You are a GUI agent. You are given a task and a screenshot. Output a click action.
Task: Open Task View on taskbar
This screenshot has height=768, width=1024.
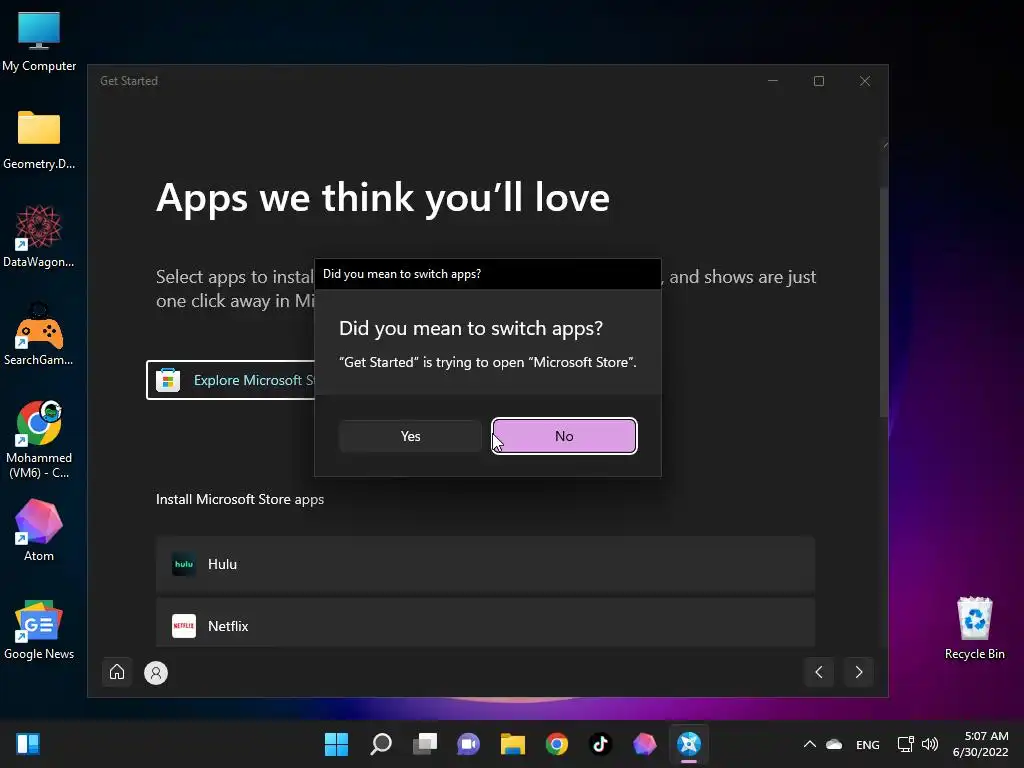[x=424, y=744]
